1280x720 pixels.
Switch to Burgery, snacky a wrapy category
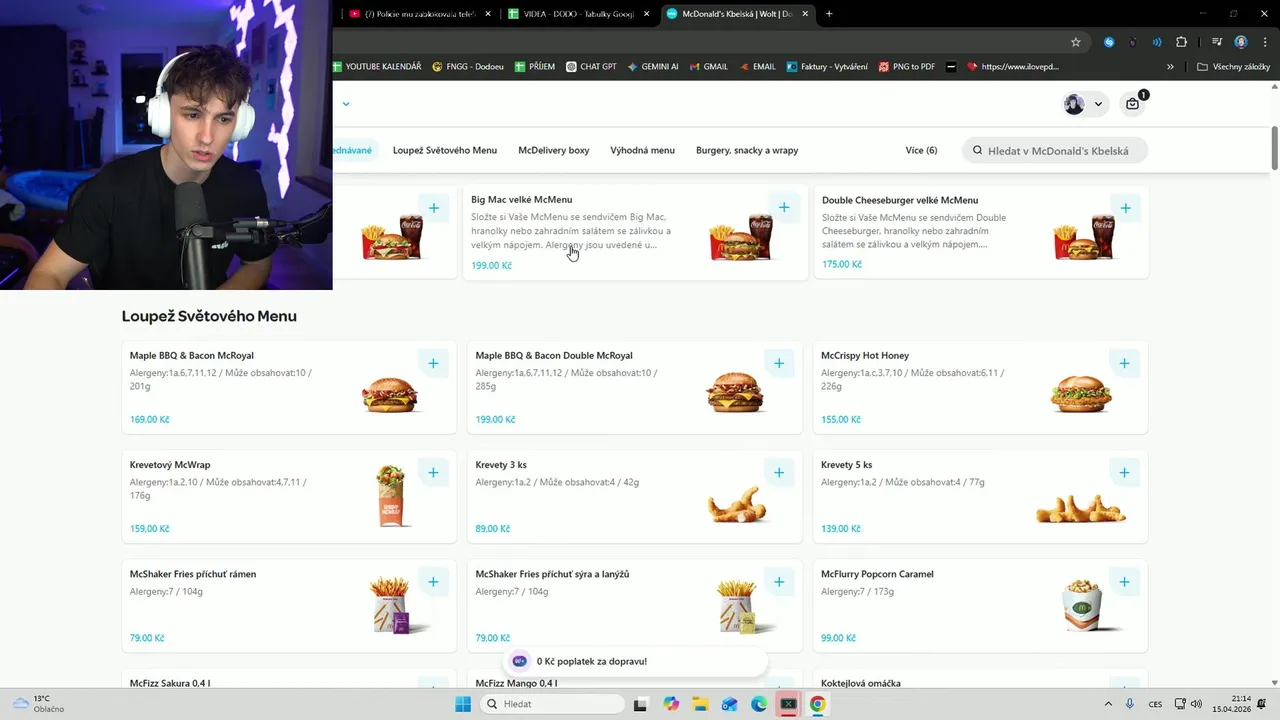click(747, 150)
